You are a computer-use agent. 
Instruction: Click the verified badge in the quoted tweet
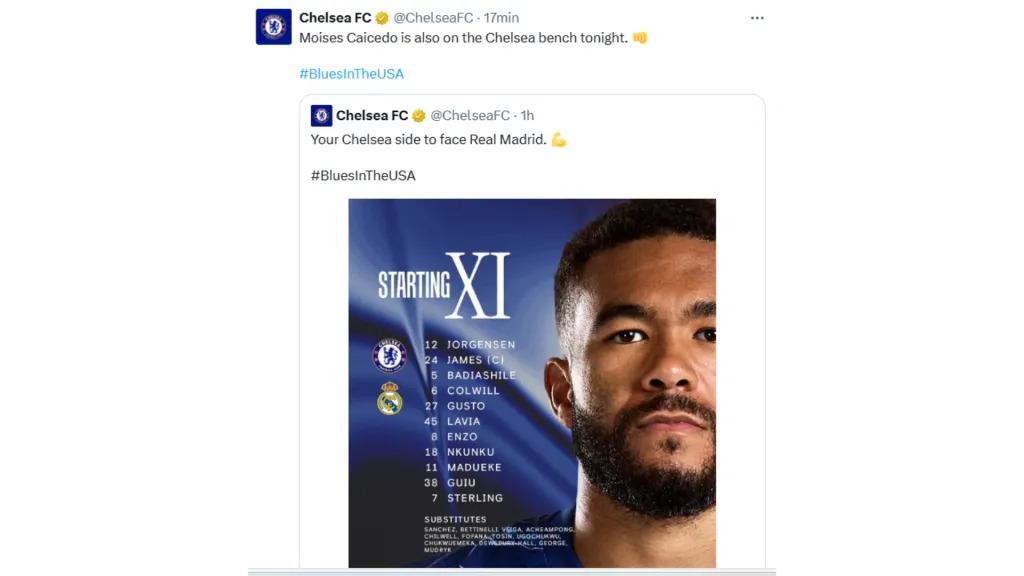419,115
